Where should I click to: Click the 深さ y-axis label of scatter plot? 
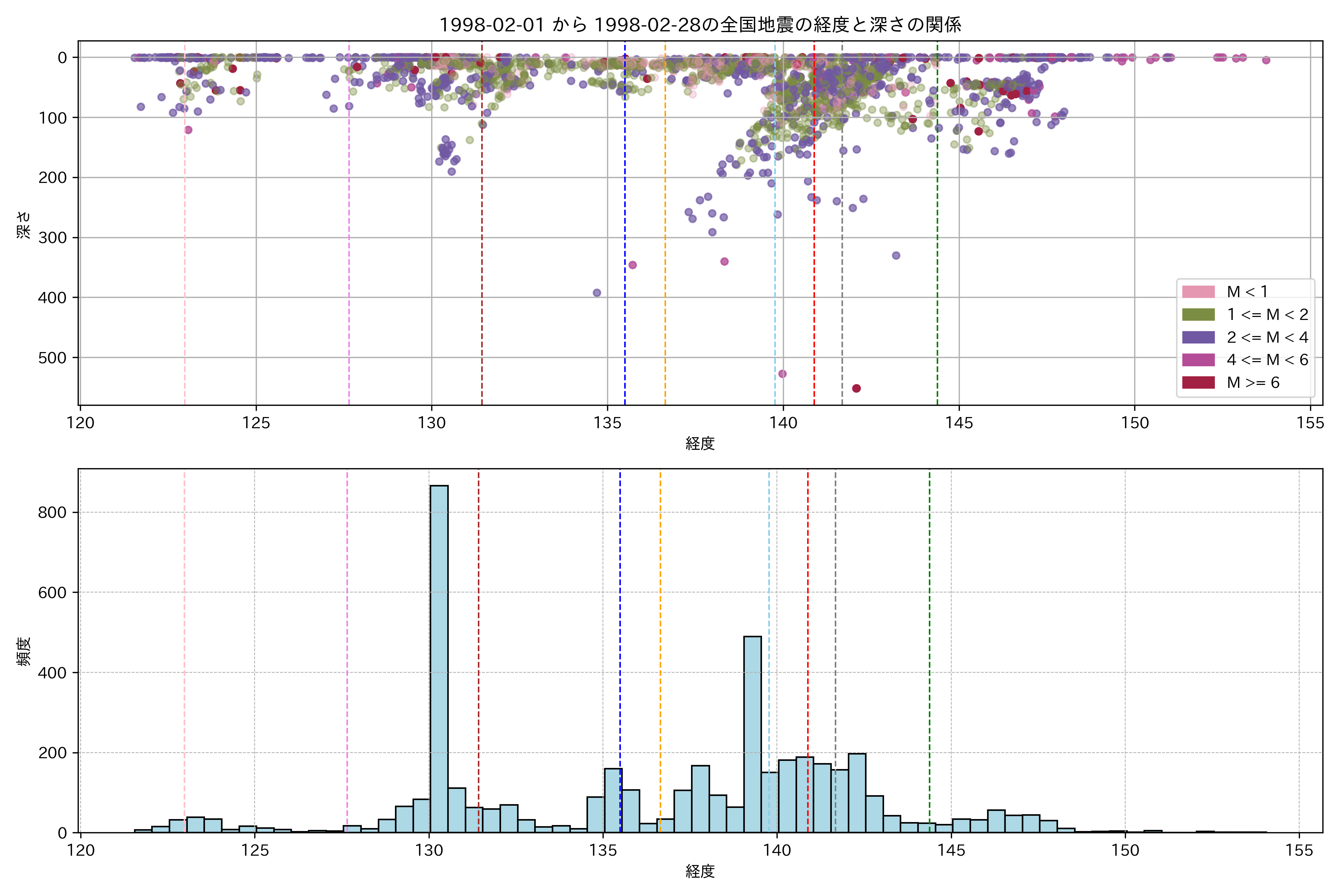click(24, 224)
